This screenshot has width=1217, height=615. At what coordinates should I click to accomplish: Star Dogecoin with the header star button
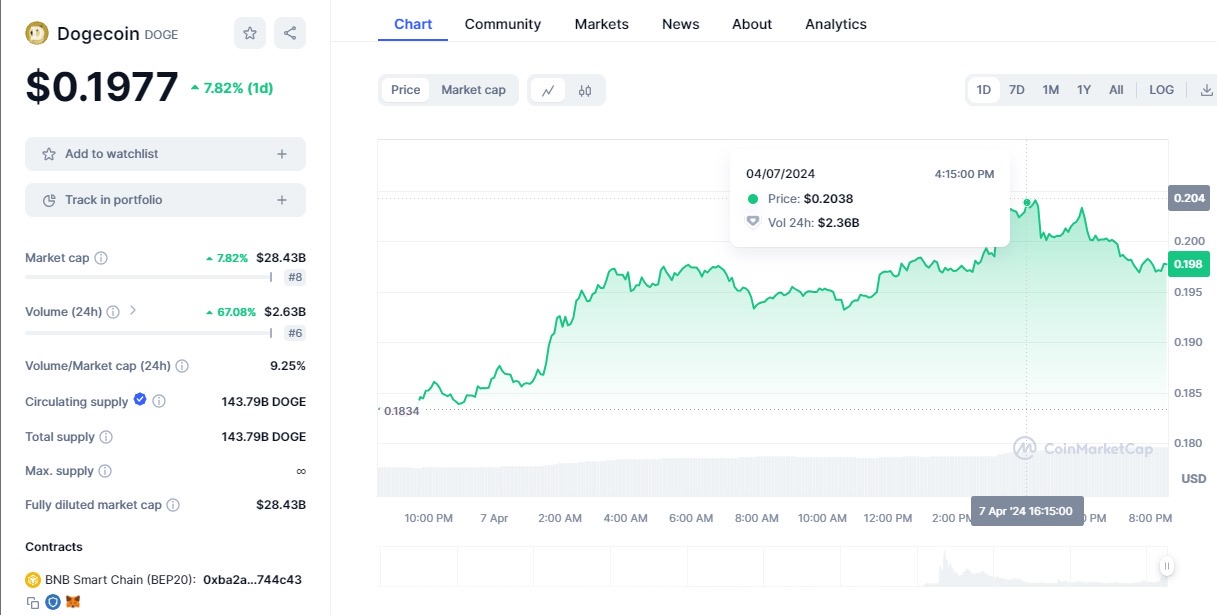(250, 33)
